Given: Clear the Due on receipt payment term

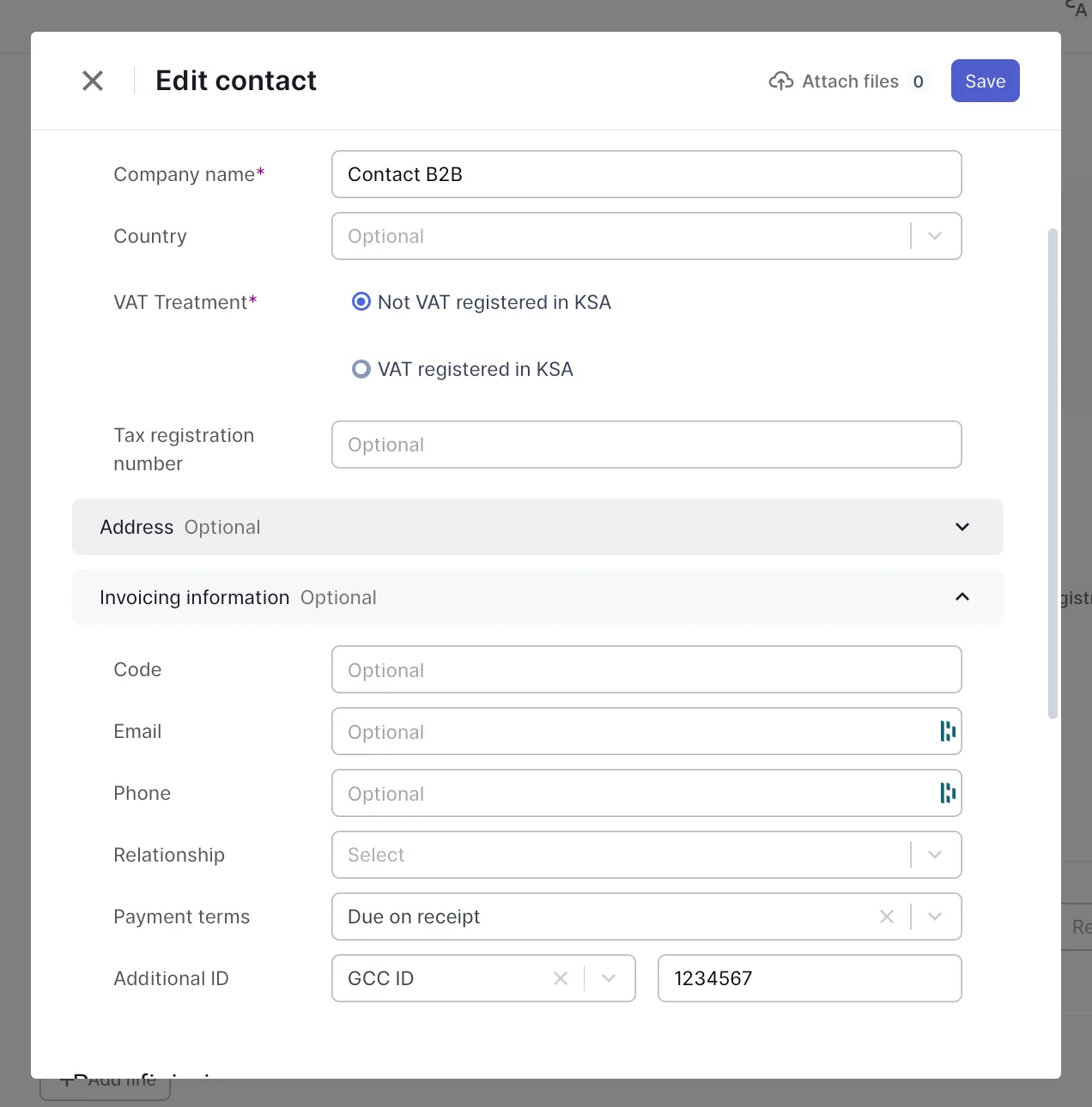Looking at the screenshot, I should click(887, 916).
